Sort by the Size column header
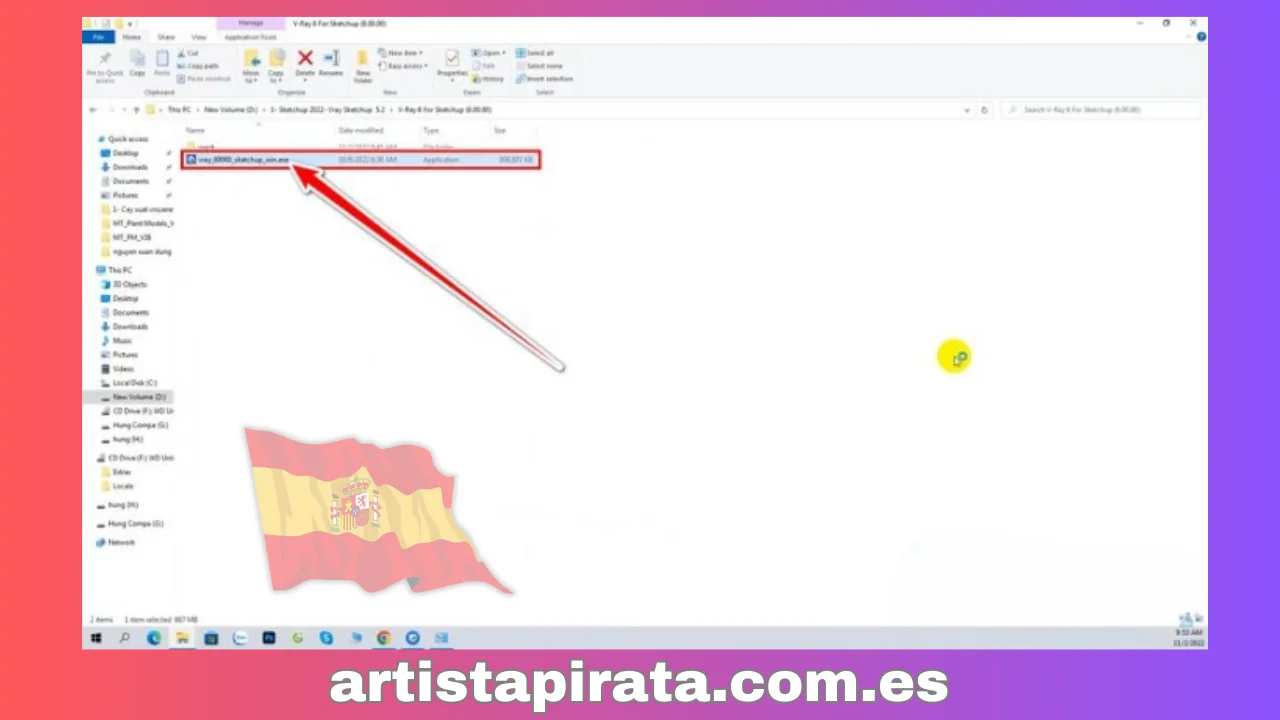This screenshot has width=1280, height=720. [499, 131]
